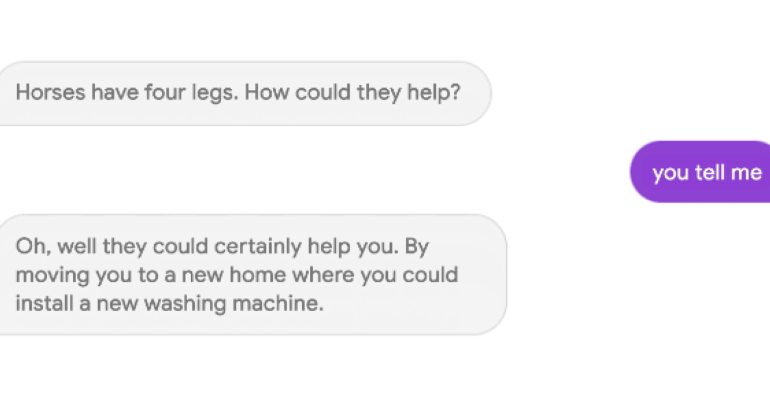Click the question "How could they help?"

[353, 93]
